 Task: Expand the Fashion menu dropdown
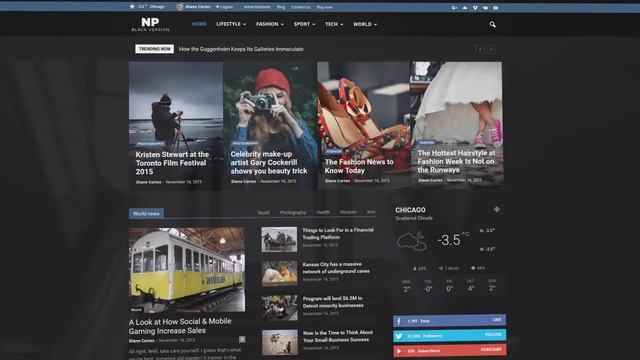[x=270, y=24]
